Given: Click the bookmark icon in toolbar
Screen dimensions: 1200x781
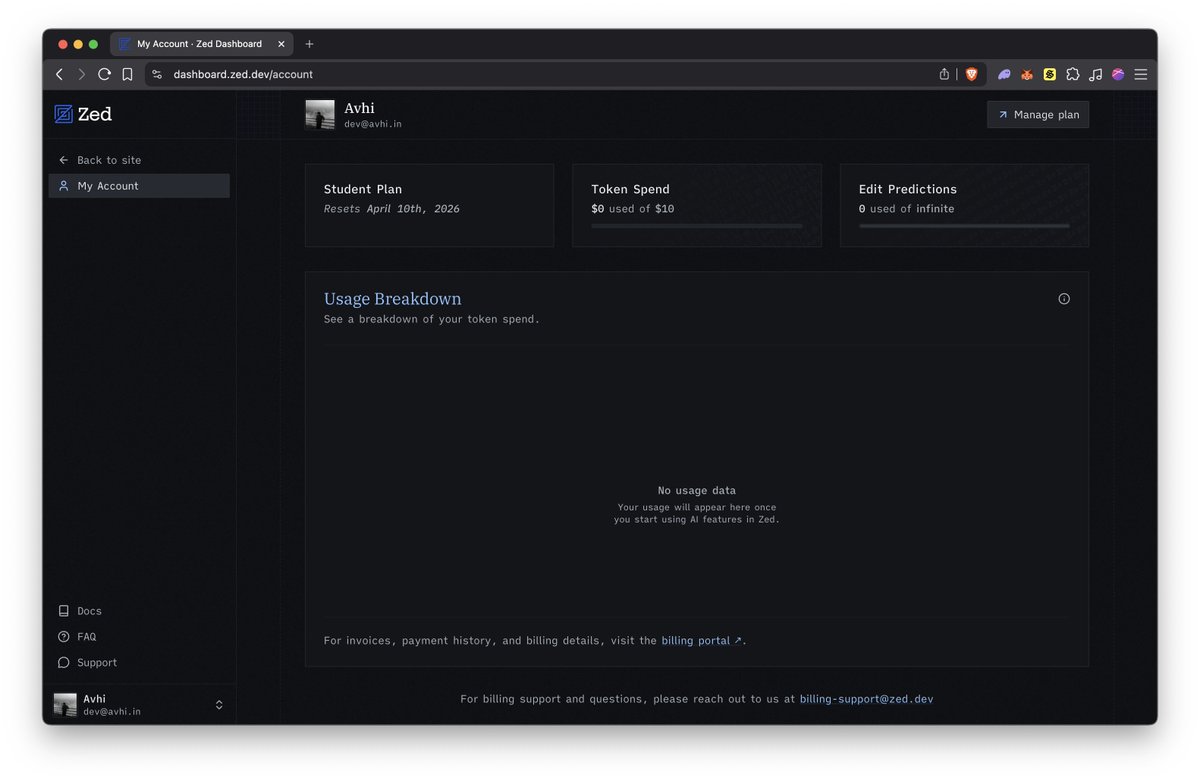Looking at the screenshot, I should 127,74.
